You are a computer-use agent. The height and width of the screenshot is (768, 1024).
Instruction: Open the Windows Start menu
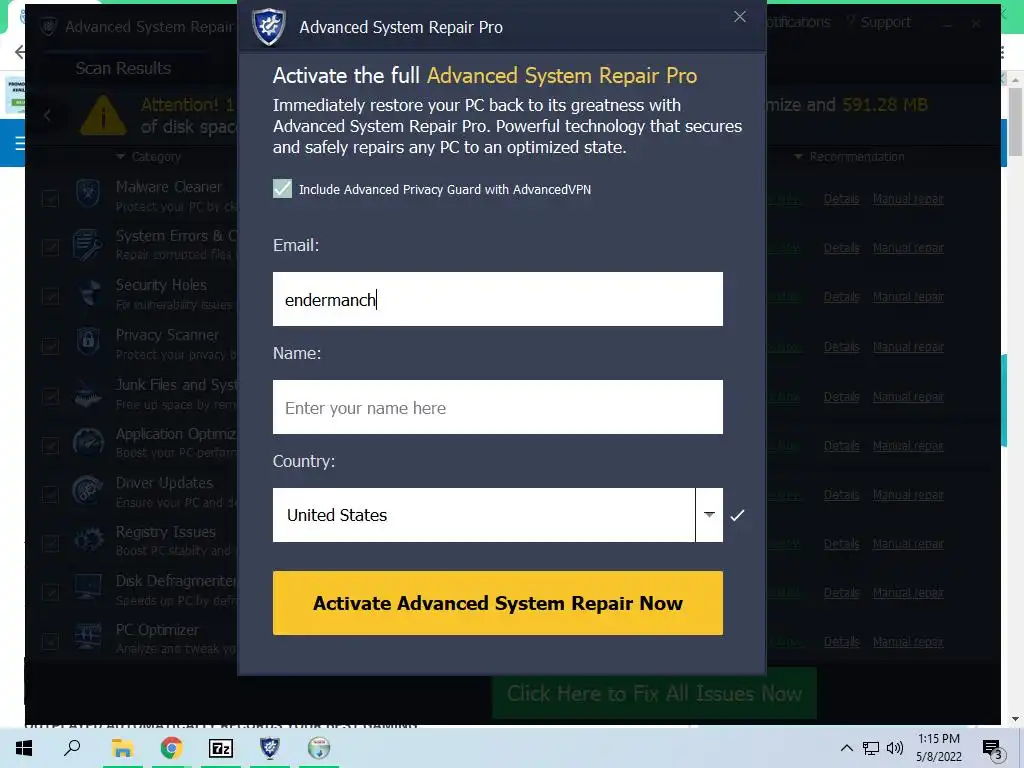[x=24, y=748]
